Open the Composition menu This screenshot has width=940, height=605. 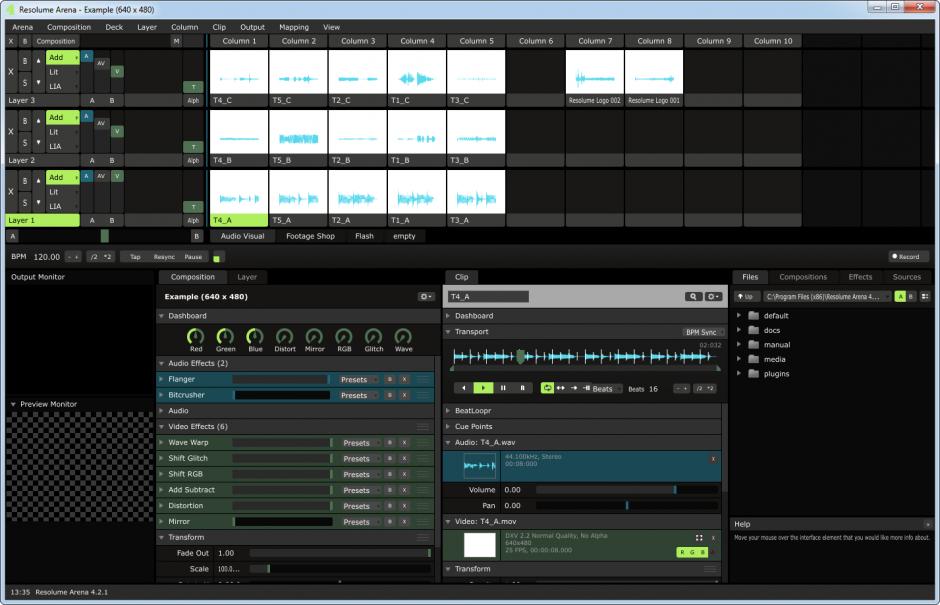coord(69,27)
